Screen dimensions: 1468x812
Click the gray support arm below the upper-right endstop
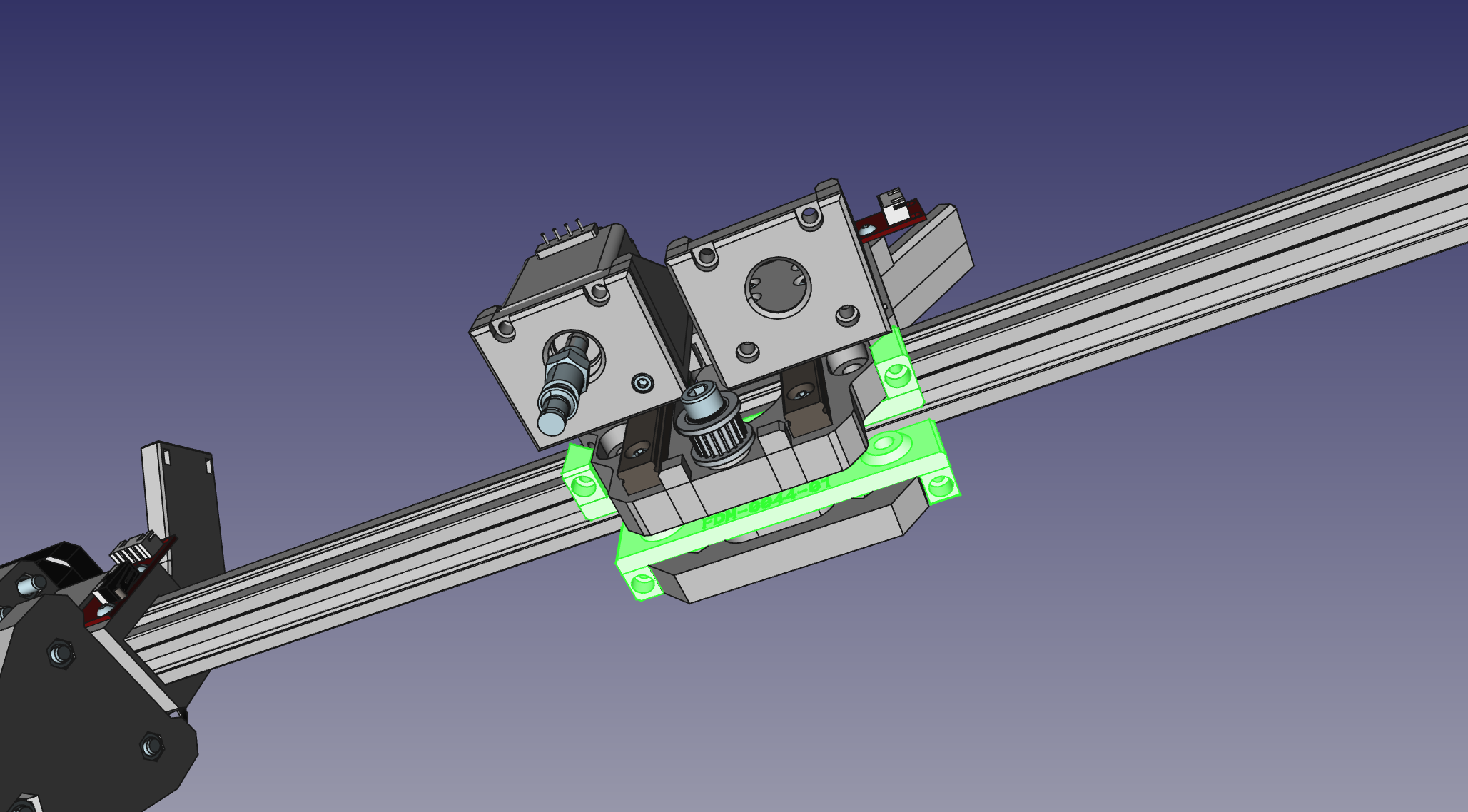[928, 260]
